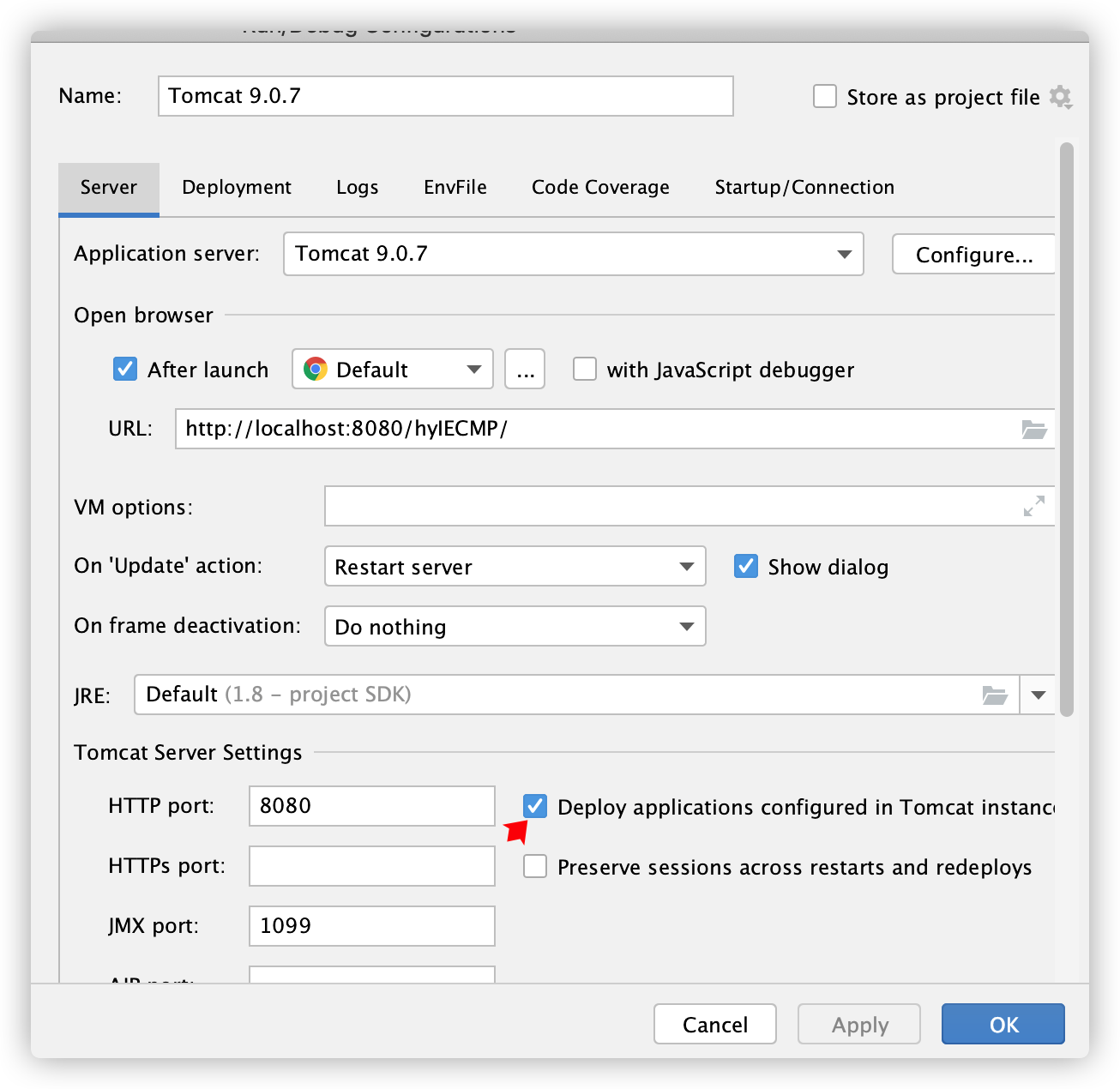Image resolution: width=1120 pixels, height=1089 pixels.
Task: Uncheck the After launch checkbox
Action: coord(125,369)
